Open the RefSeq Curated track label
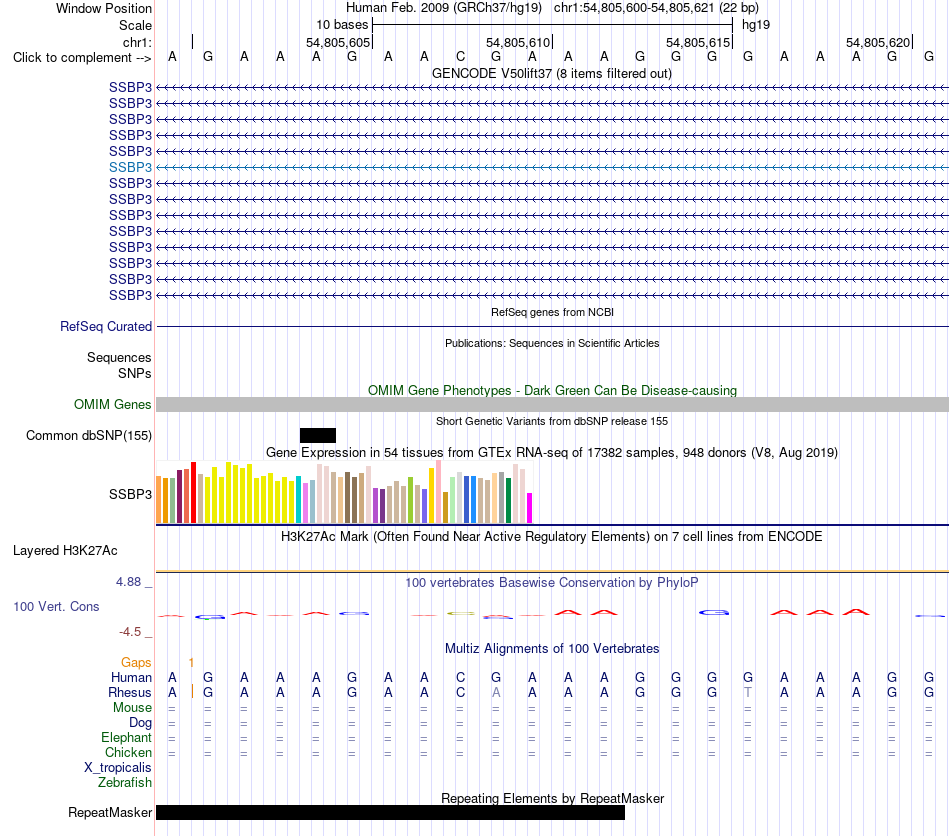This screenshot has height=836, width=950. [x=106, y=327]
